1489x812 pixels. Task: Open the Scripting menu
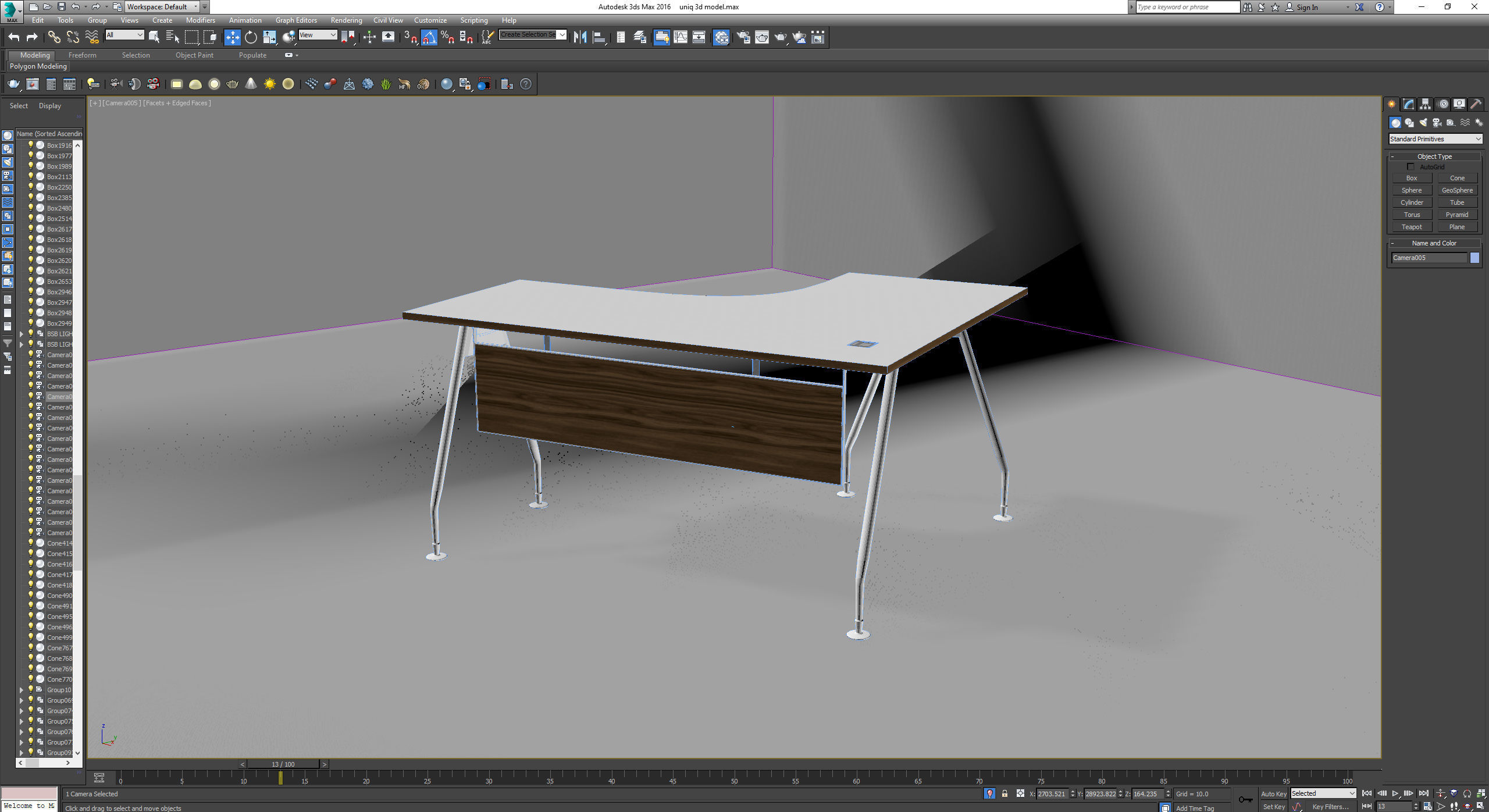(x=474, y=20)
